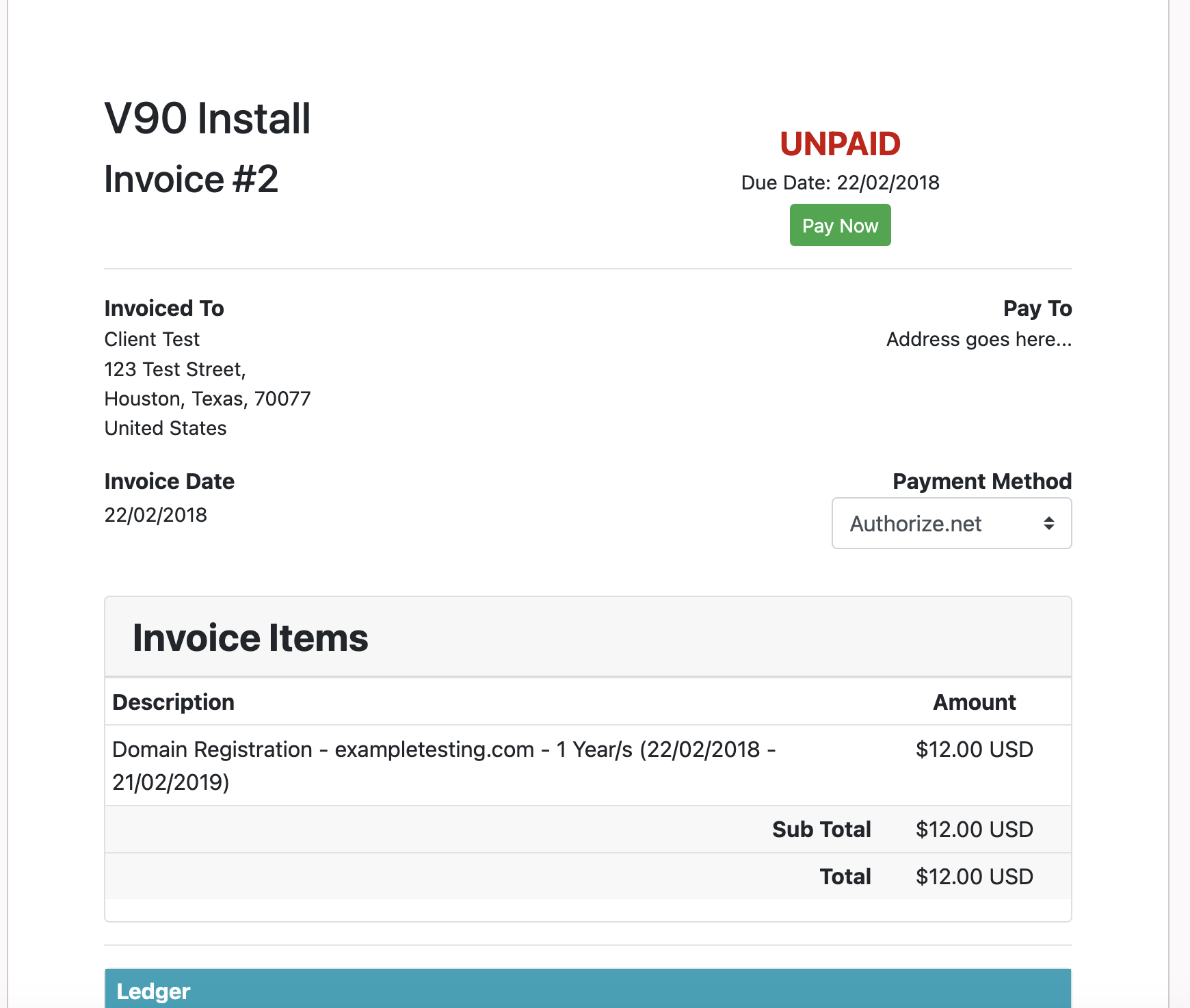Click the Payment Method label

[981, 481]
